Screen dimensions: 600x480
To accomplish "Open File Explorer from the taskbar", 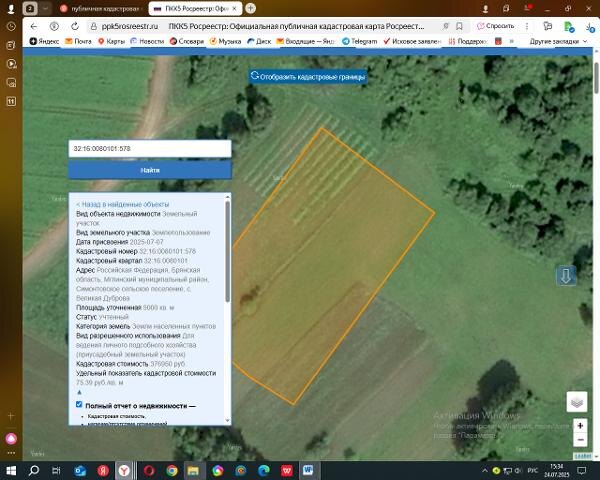I will click(193, 470).
